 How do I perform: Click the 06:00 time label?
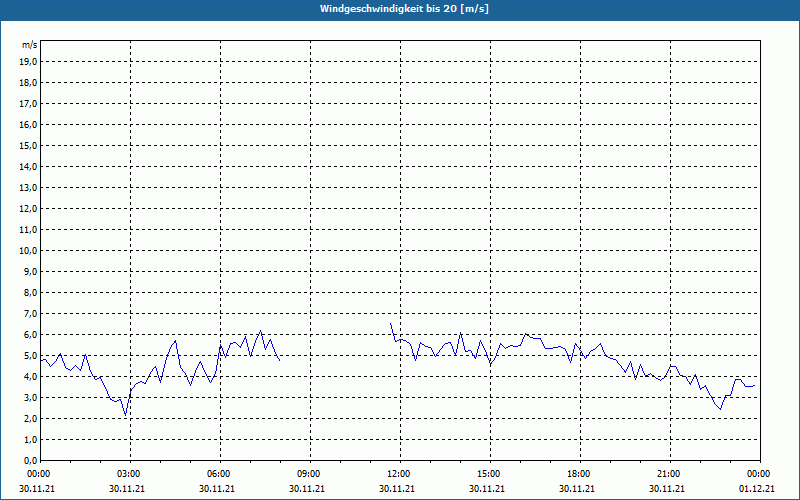point(219,474)
